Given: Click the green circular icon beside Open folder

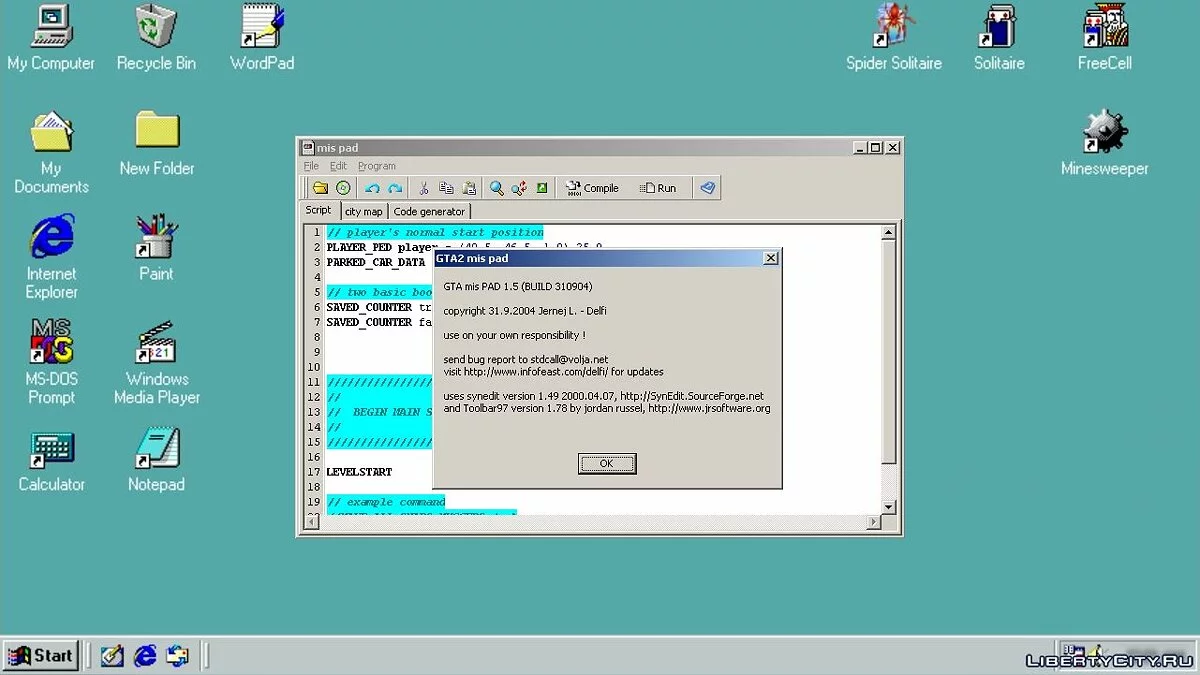Looking at the screenshot, I should click(x=343, y=188).
